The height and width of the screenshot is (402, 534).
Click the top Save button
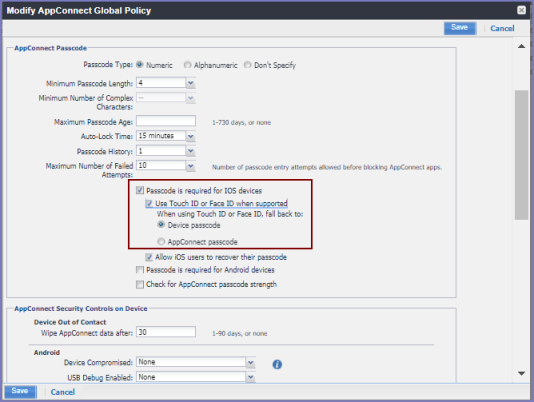459,28
